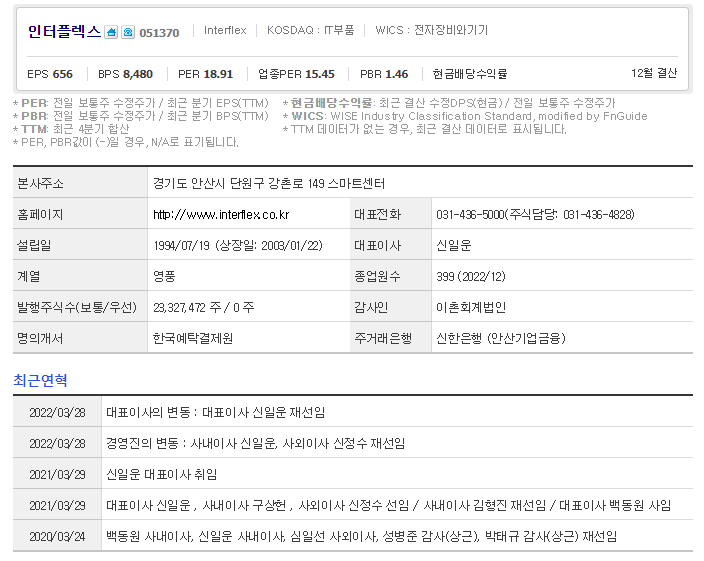Click the 발행주식수(보통/우선) row label

click(x=77, y=307)
